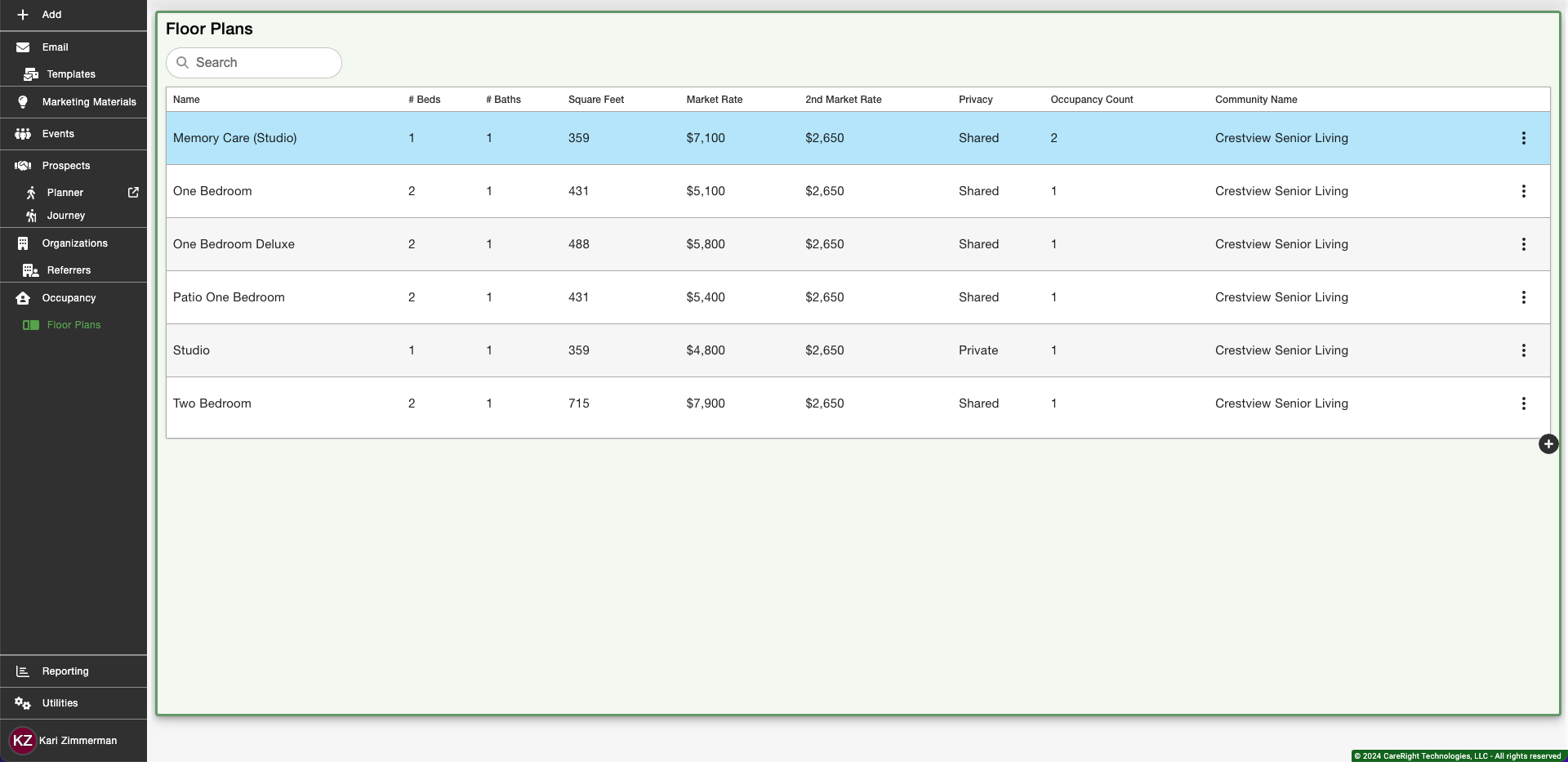Click the Email envelope icon in sidebar
Viewport: 1568px width, 762px height.
tap(23, 47)
